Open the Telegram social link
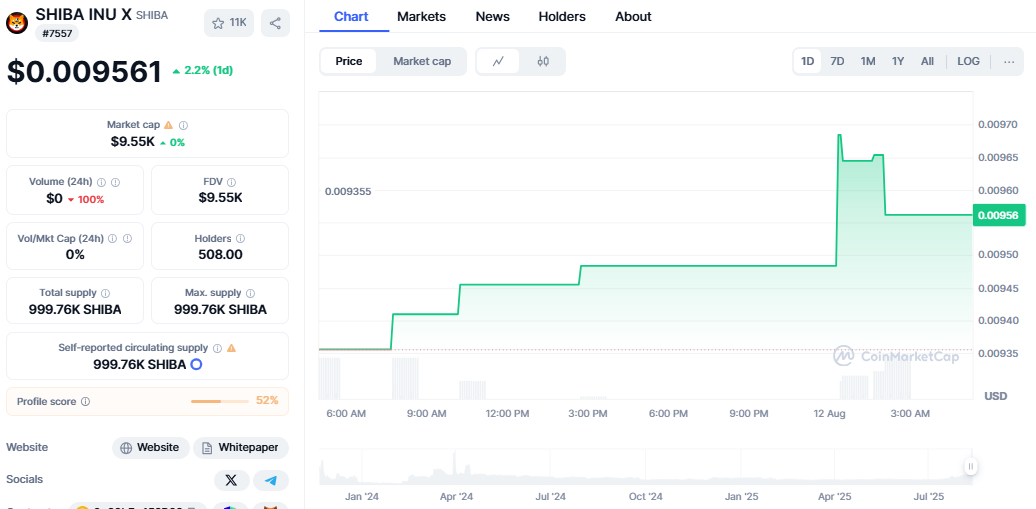Screen dimensions: 1036x509 [270, 480]
